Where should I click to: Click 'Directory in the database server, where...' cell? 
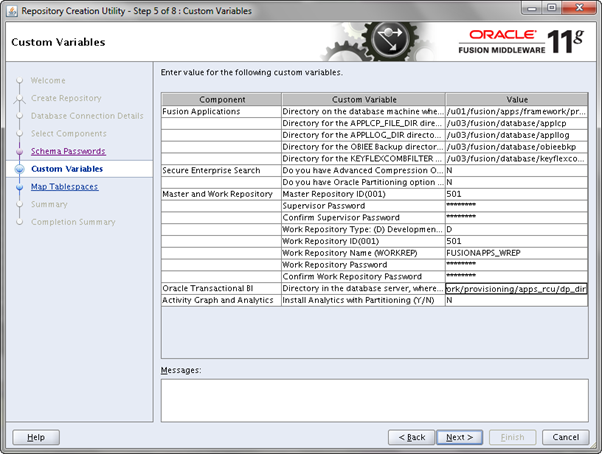tap(364, 289)
